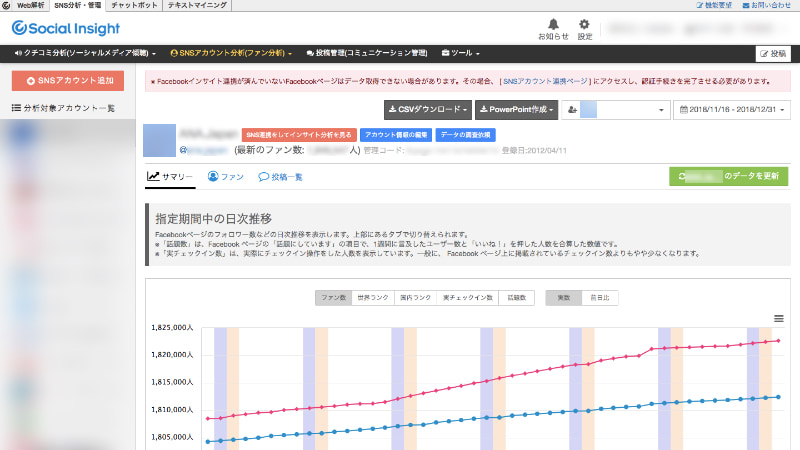Select the ファン数 chart toggle
The image size is (800, 450).
point(334,298)
